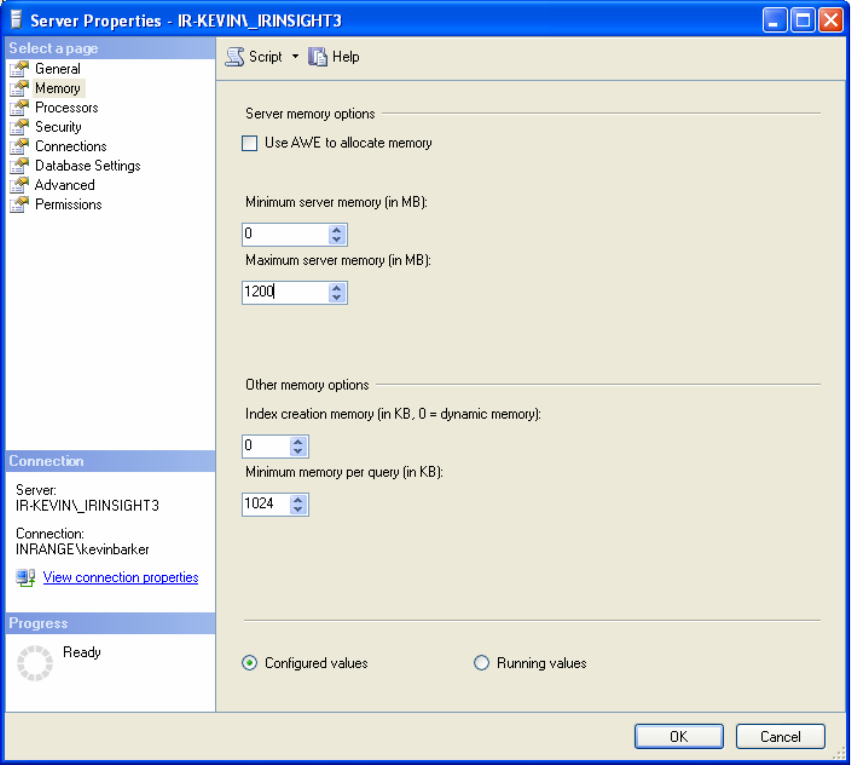Click the Security page icon
Viewport: 851px width, 765px height.
pyautogui.click(x=19, y=127)
